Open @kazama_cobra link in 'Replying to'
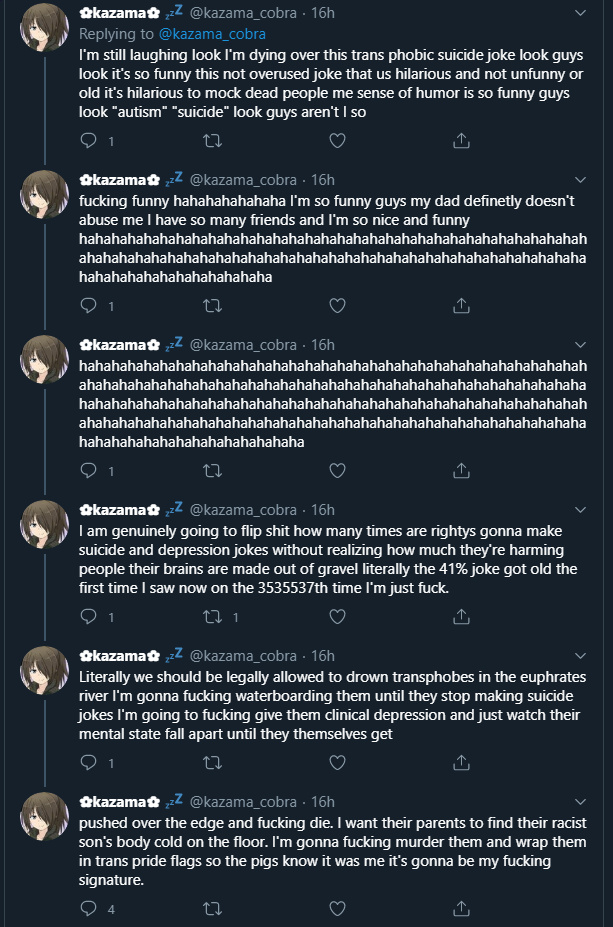Image resolution: width=613 pixels, height=927 pixels. (x=212, y=34)
